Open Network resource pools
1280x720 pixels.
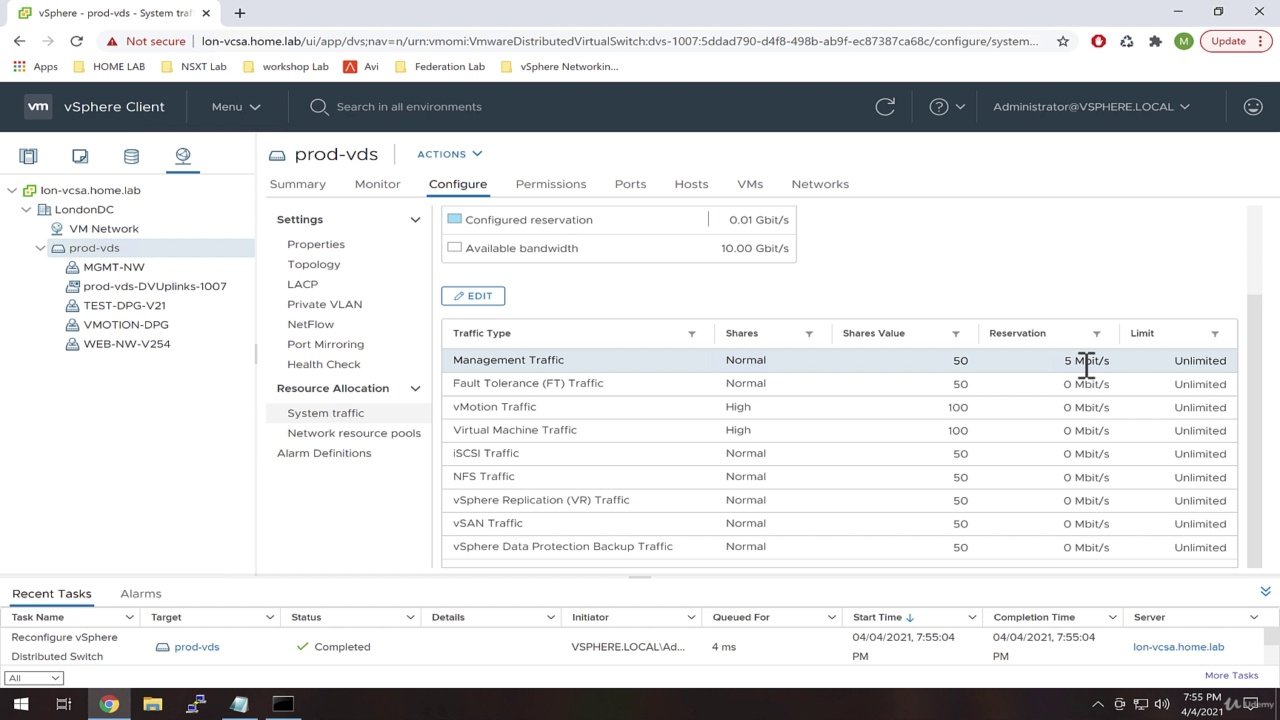pyautogui.click(x=353, y=433)
